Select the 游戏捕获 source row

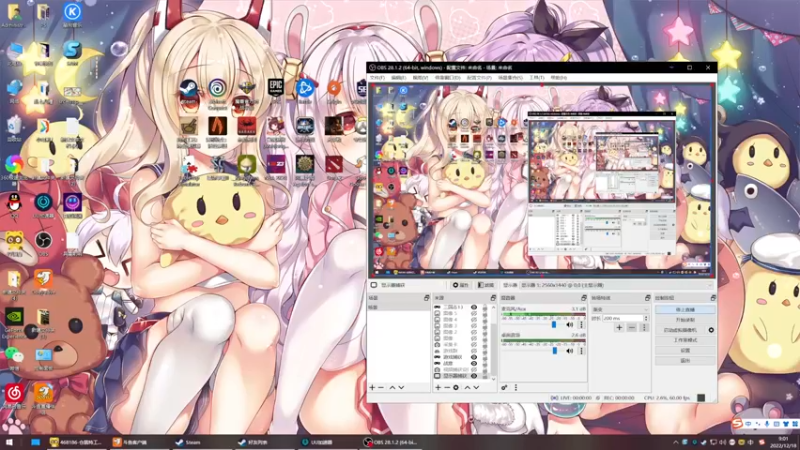461,357
